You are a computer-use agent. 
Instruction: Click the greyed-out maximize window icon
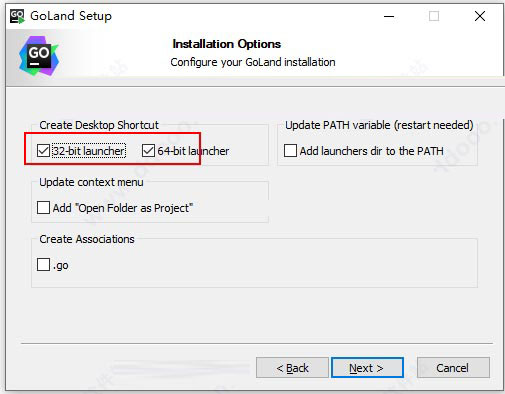click(x=434, y=16)
